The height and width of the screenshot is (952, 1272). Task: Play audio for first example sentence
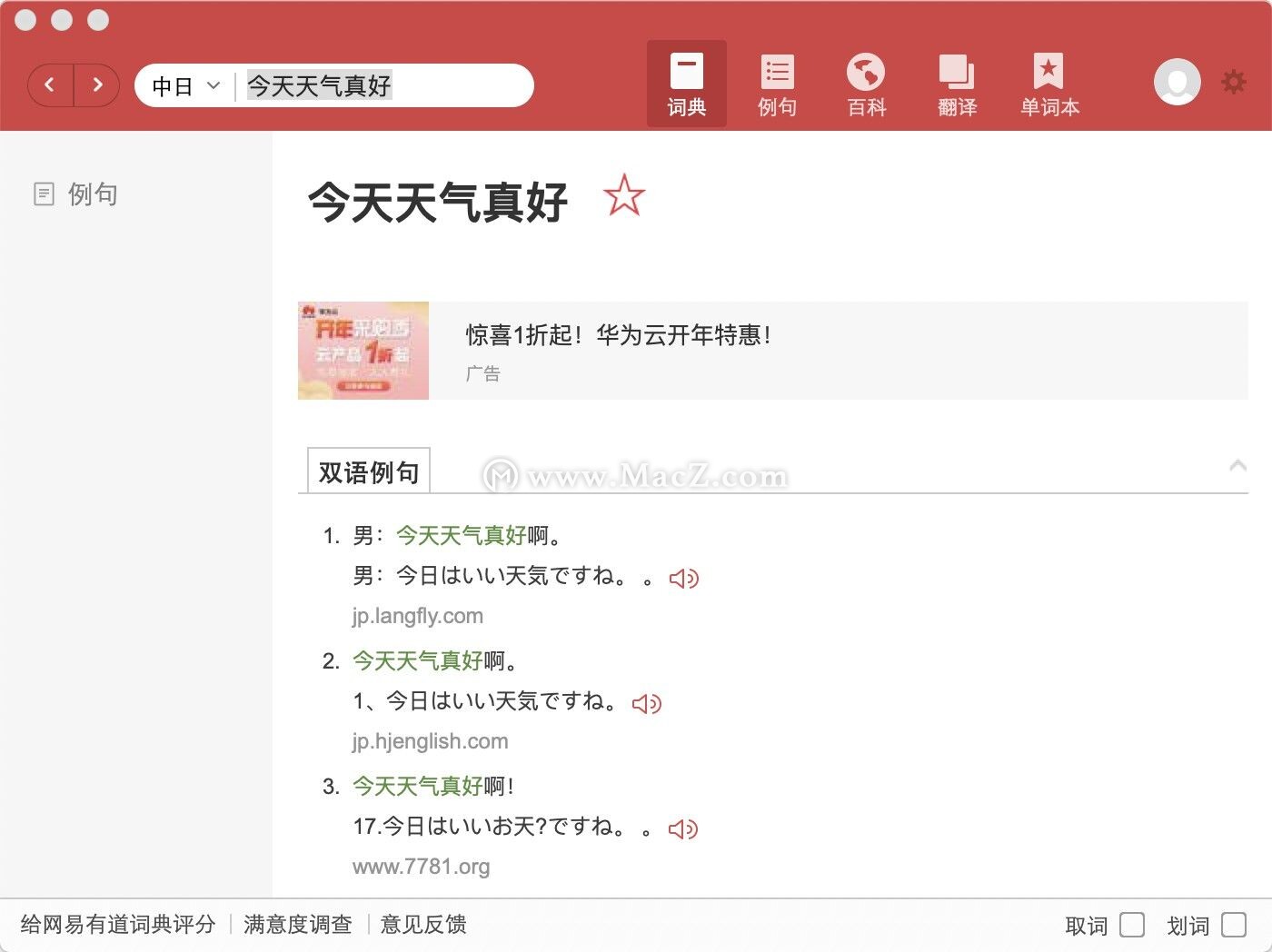pyautogui.click(x=684, y=578)
